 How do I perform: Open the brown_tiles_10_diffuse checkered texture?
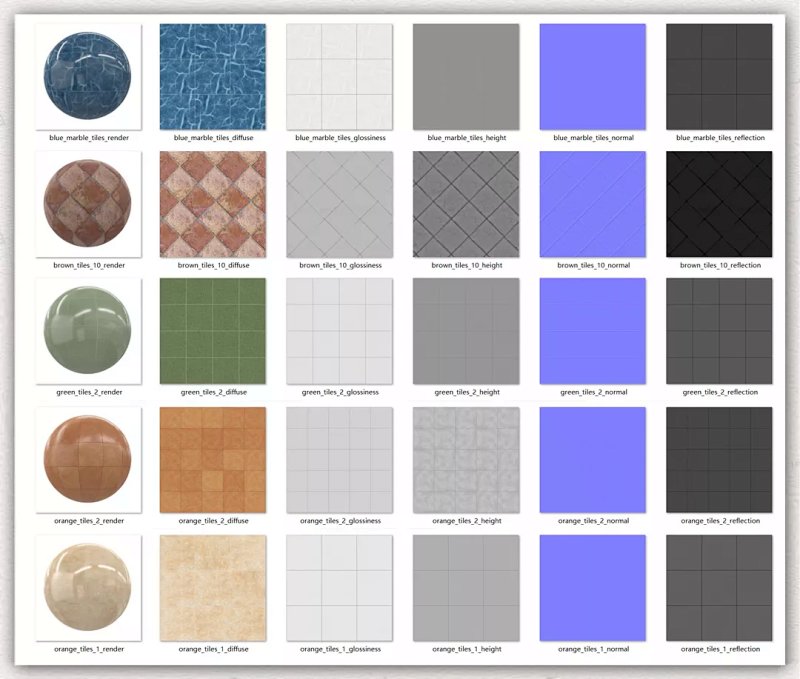pos(213,204)
